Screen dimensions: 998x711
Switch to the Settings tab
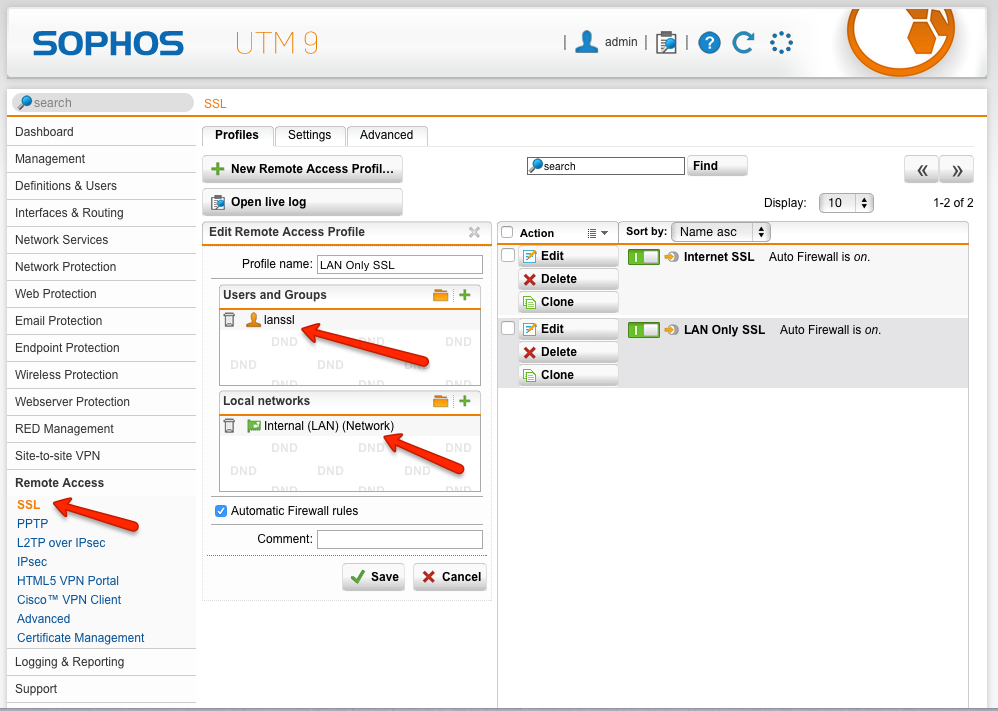pyautogui.click(x=309, y=135)
